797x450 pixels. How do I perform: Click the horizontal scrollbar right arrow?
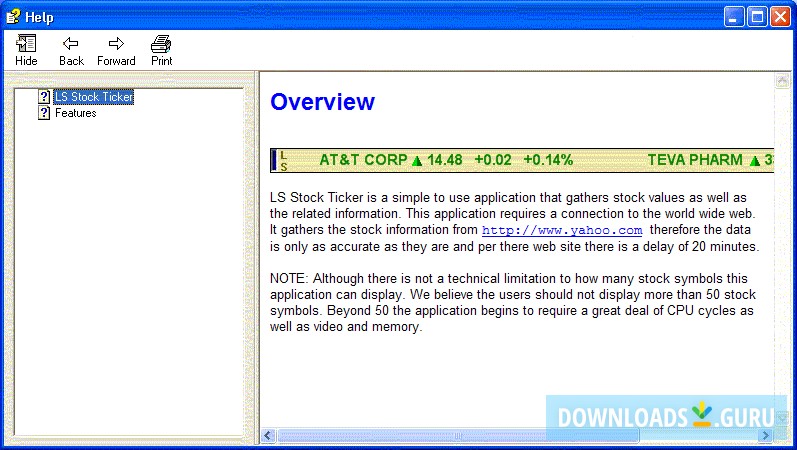pyautogui.click(x=766, y=436)
